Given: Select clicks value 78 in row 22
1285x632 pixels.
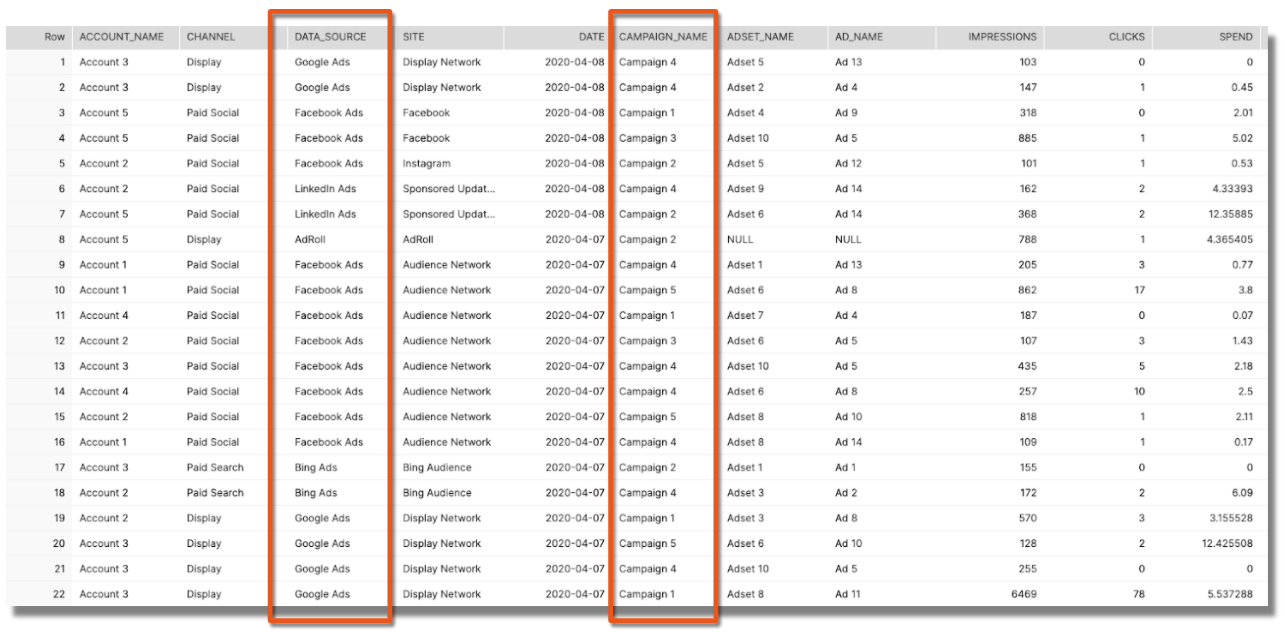Looking at the screenshot, I should pyautogui.click(x=1138, y=595).
